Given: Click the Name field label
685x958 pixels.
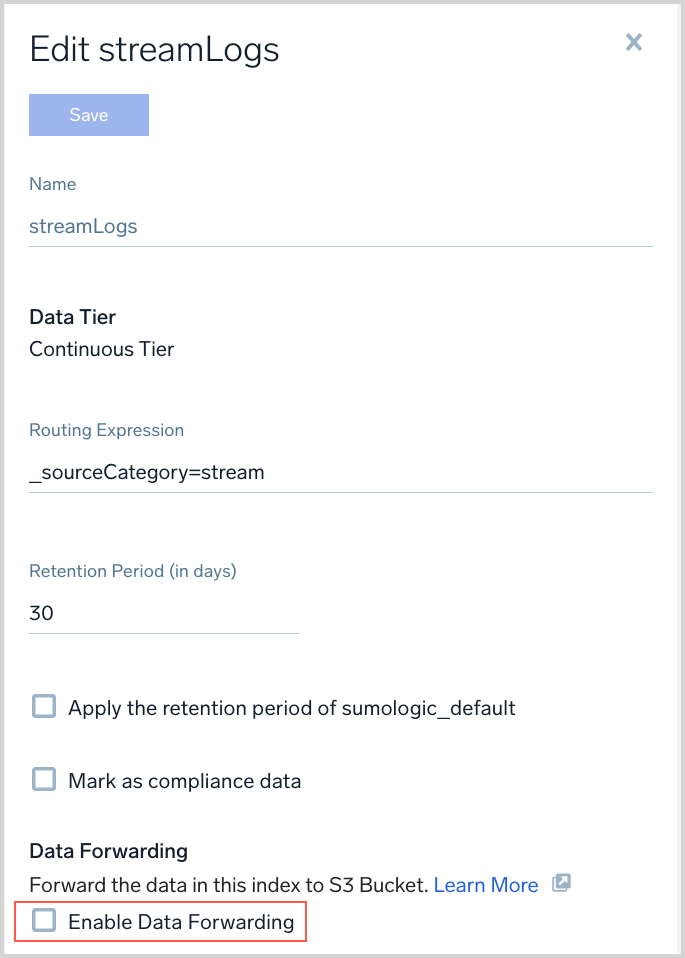Looking at the screenshot, I should (53, 184).
